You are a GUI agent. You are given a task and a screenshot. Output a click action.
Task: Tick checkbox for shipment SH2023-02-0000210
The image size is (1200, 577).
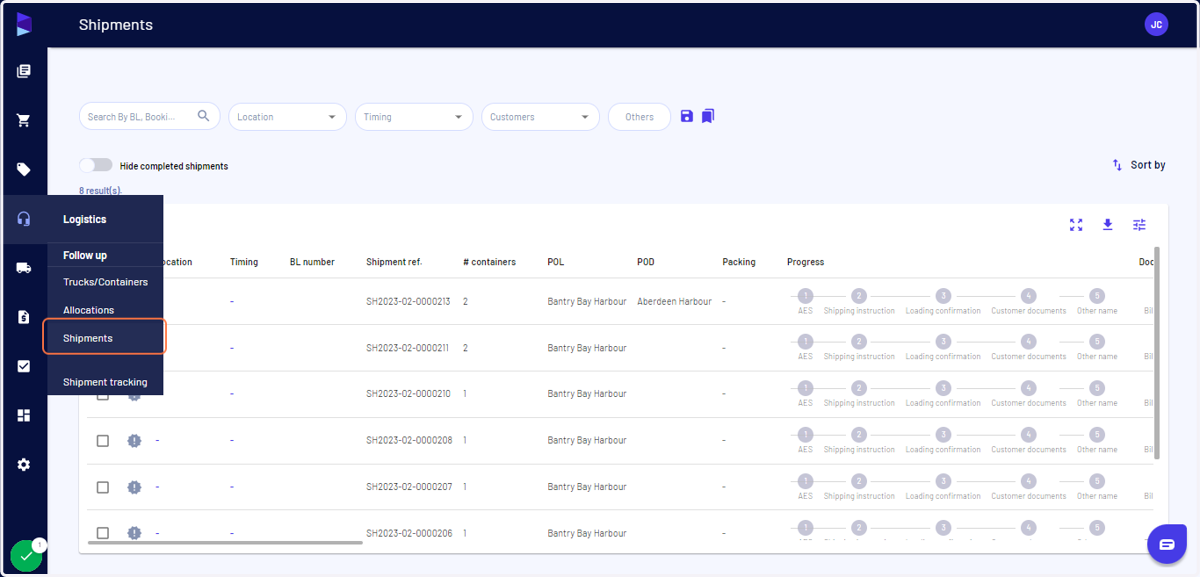(102, 394)
